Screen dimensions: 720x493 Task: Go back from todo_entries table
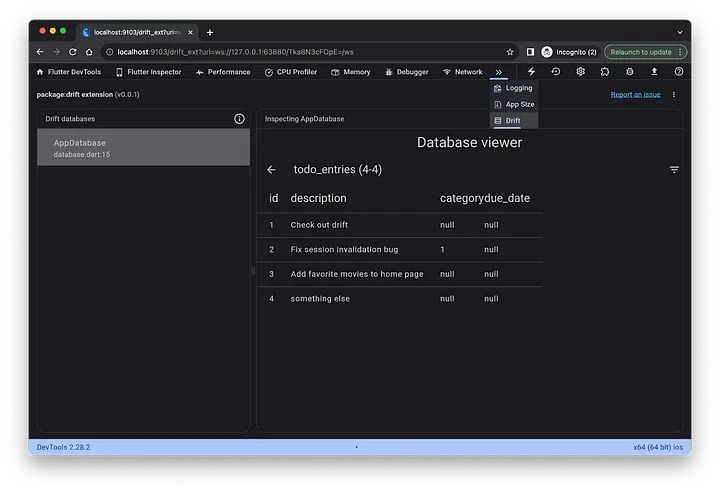[x=271, y=170]
